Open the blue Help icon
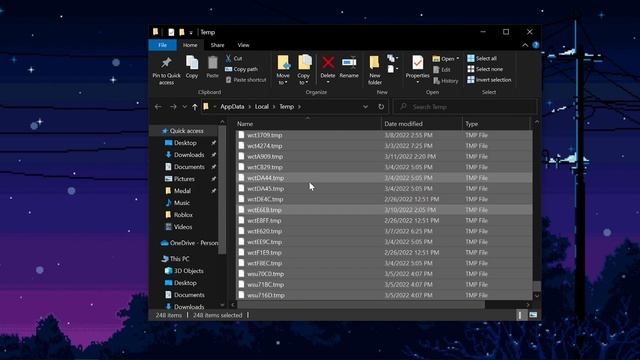Image resolution: width=640 pixels, height=360 pixels. pyautogui.click(x=536, y=45)
